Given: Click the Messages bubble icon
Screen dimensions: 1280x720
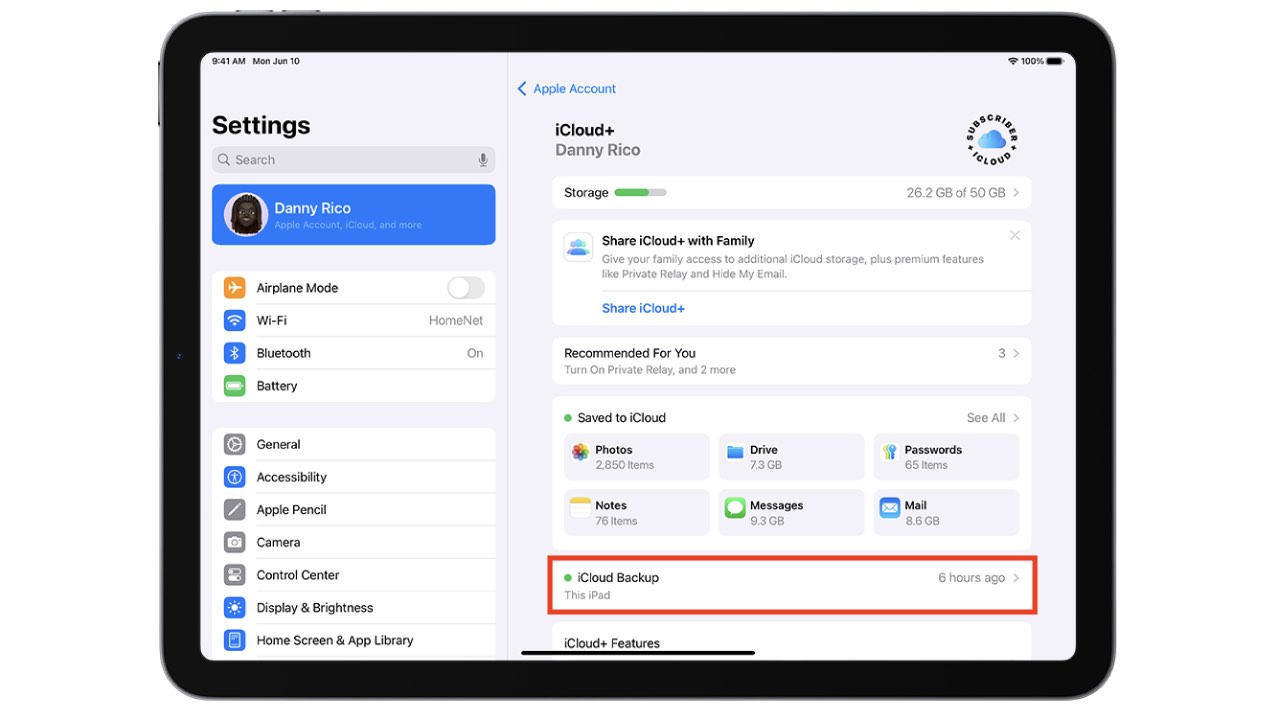Looking at the screenshot, I should click(x=735, y=508).
